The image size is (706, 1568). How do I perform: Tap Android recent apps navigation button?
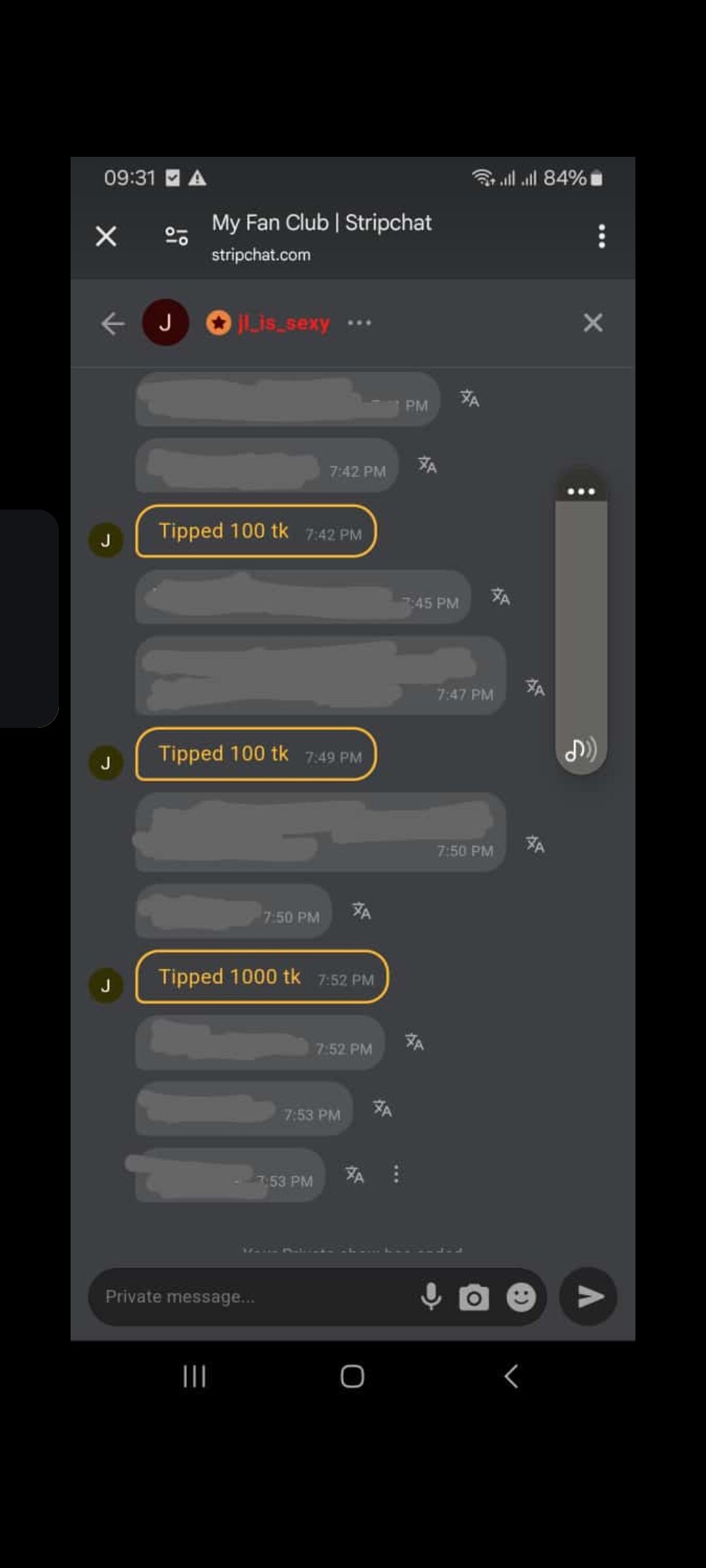tap(194, 1376)
